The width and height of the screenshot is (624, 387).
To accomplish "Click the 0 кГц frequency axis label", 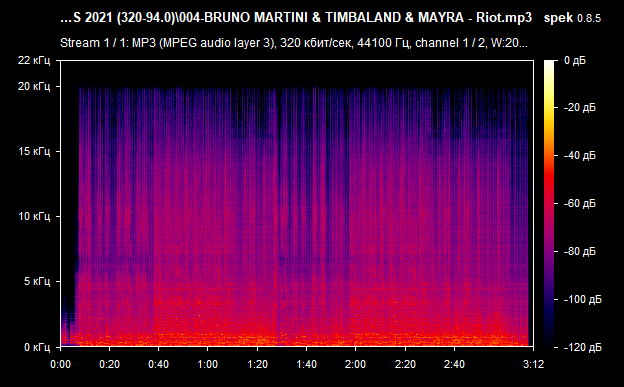I will pos(37,347).
